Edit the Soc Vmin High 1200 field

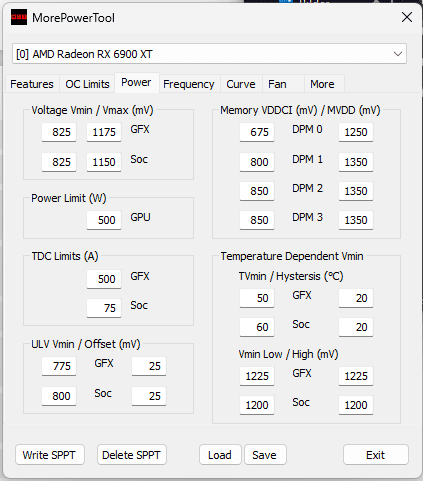[x=356, y=405]
